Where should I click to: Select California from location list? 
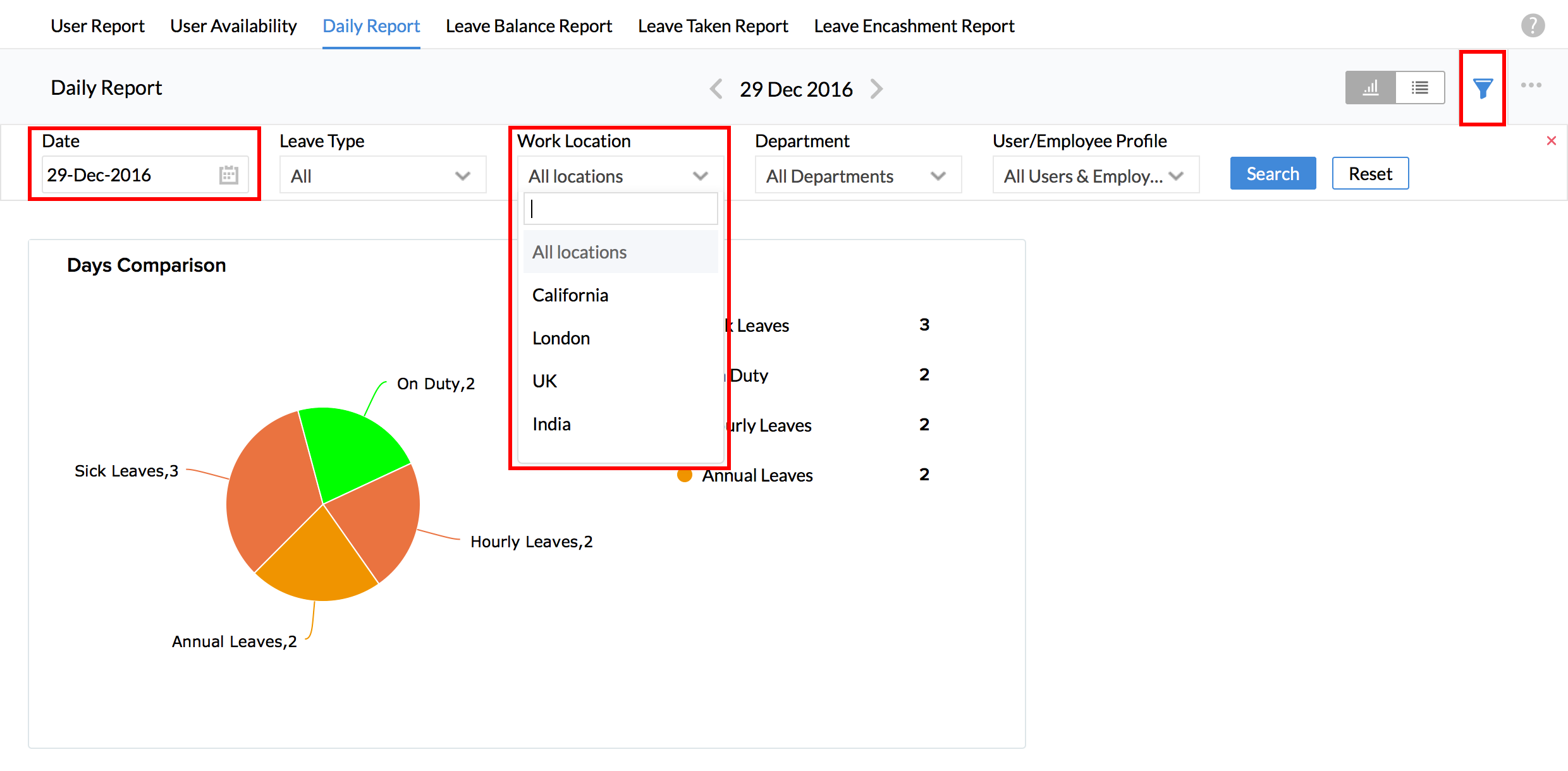pos(570,295)
